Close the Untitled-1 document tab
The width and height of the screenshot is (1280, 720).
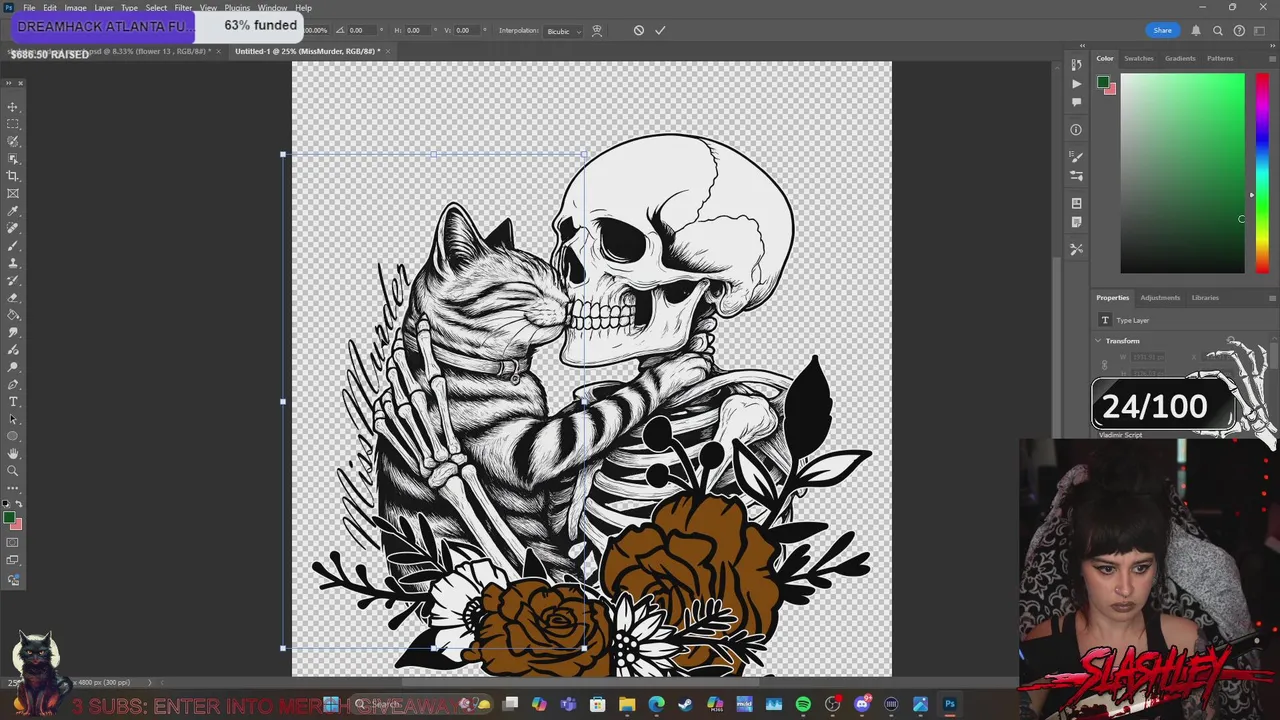[x=386, y=51]
